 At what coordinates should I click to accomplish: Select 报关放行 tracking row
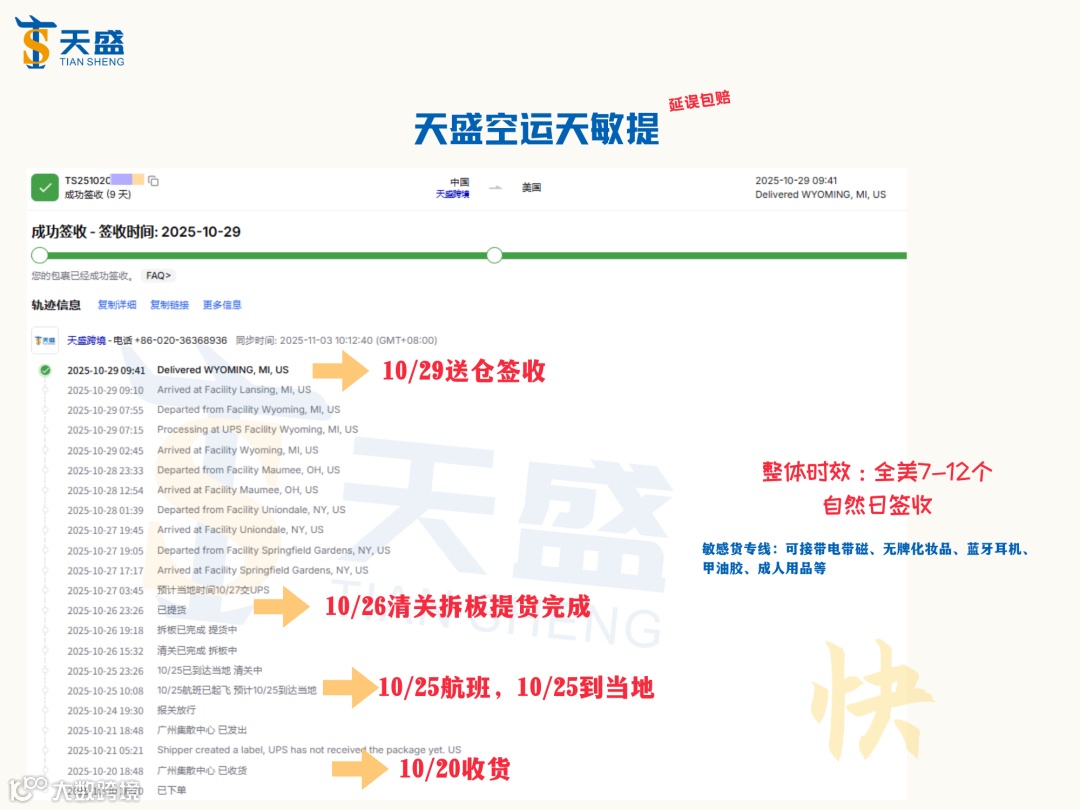(x=131, y=711)
